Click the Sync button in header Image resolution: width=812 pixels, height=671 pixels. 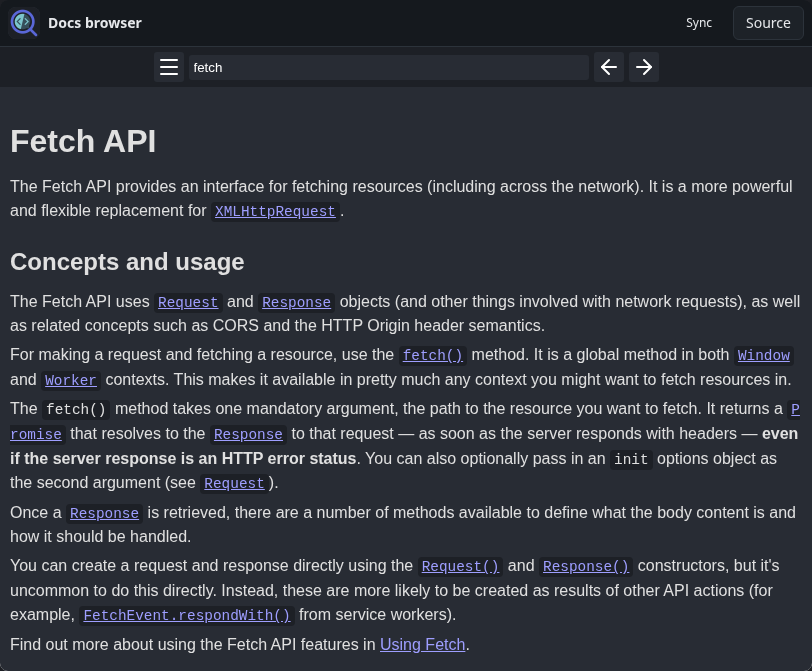pos(699,23)
